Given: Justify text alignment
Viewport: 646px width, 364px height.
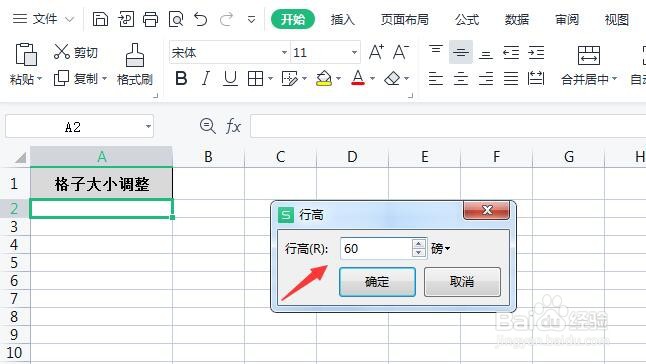Looking at the screenshot, I should click(x=511, y=78).
